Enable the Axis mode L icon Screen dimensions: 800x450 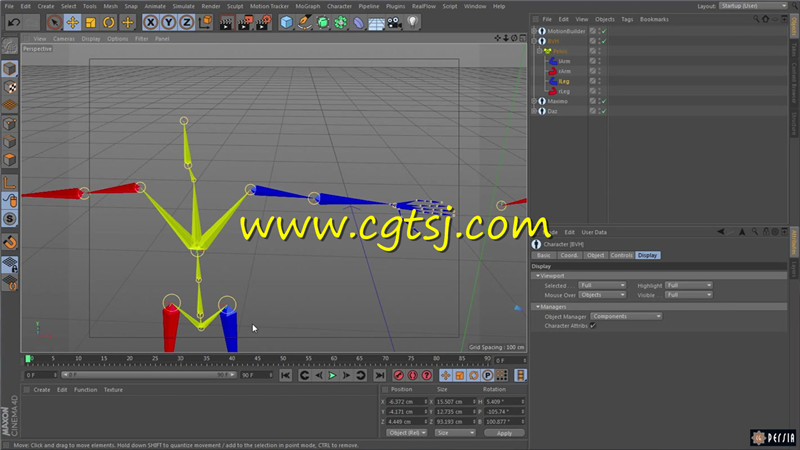pyautogui.click(x=10, y=183)
